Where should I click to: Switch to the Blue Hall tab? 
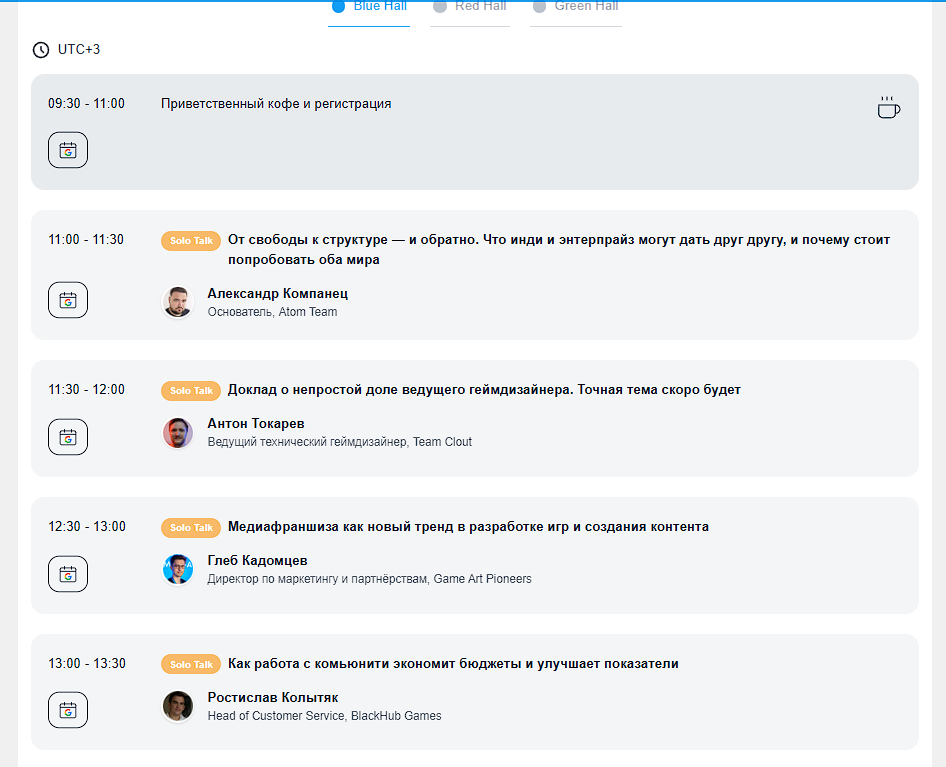tap(369, 8)
